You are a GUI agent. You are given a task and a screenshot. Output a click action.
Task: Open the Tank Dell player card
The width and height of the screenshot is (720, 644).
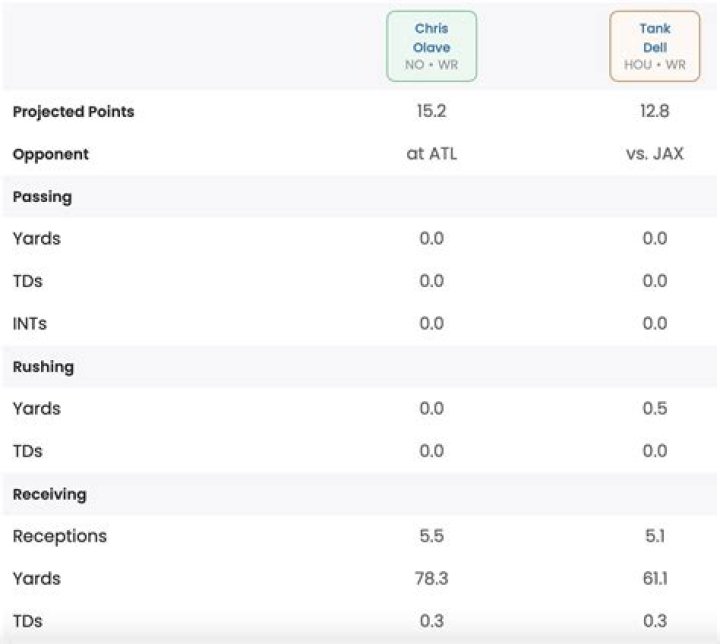(x=654, y=46)
